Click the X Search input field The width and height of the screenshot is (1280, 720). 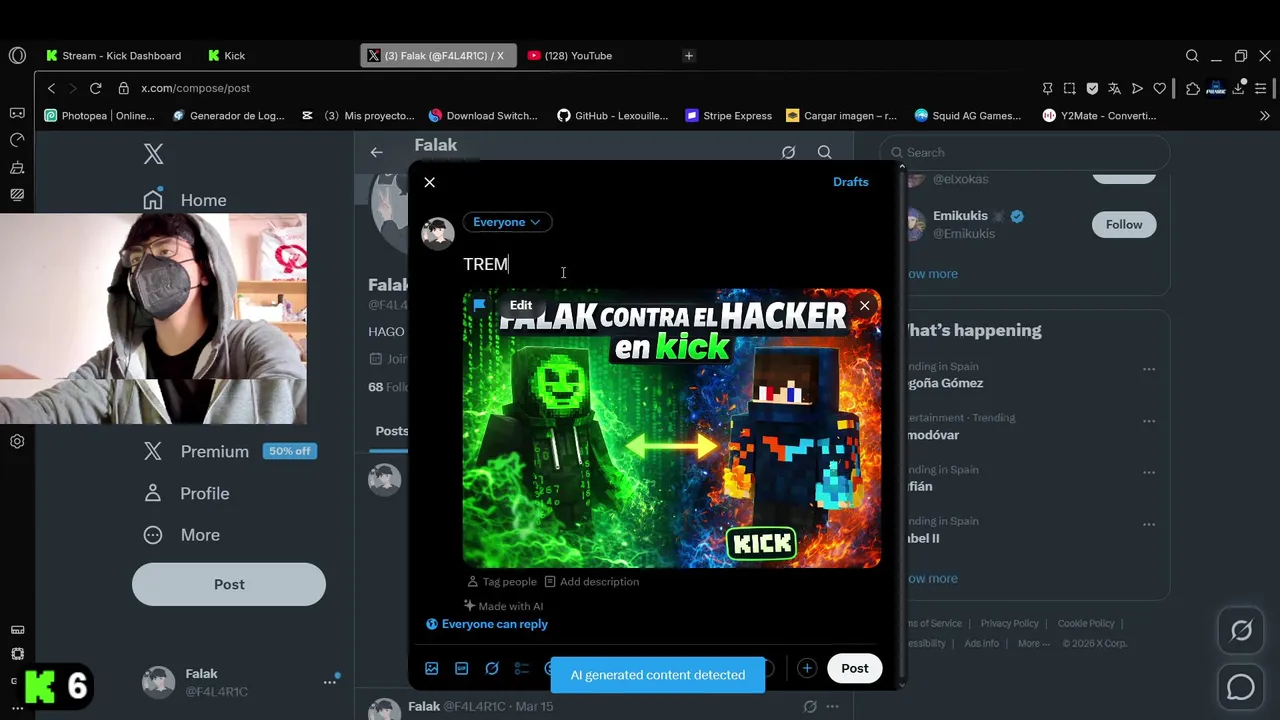1025,153
